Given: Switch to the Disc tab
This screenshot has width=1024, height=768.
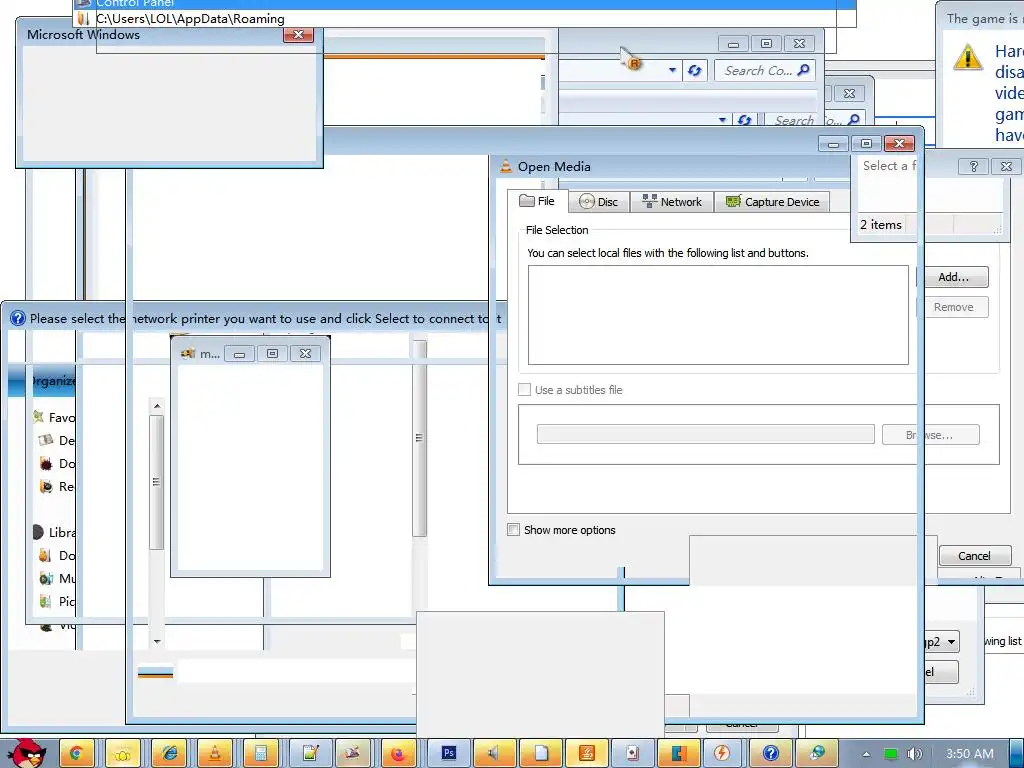Looking at the screenshot, I should (599, 202).
